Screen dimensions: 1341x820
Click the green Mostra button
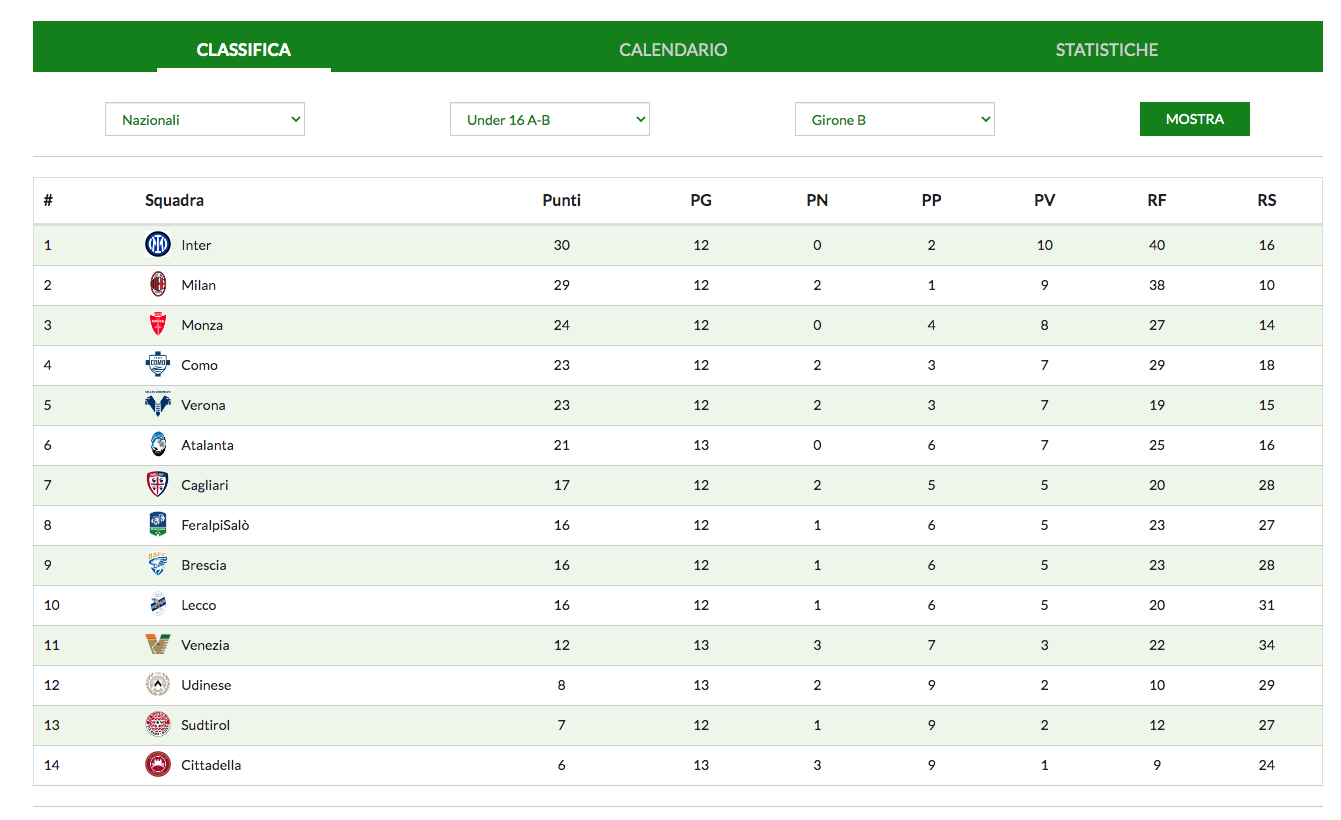[1195, 119]
